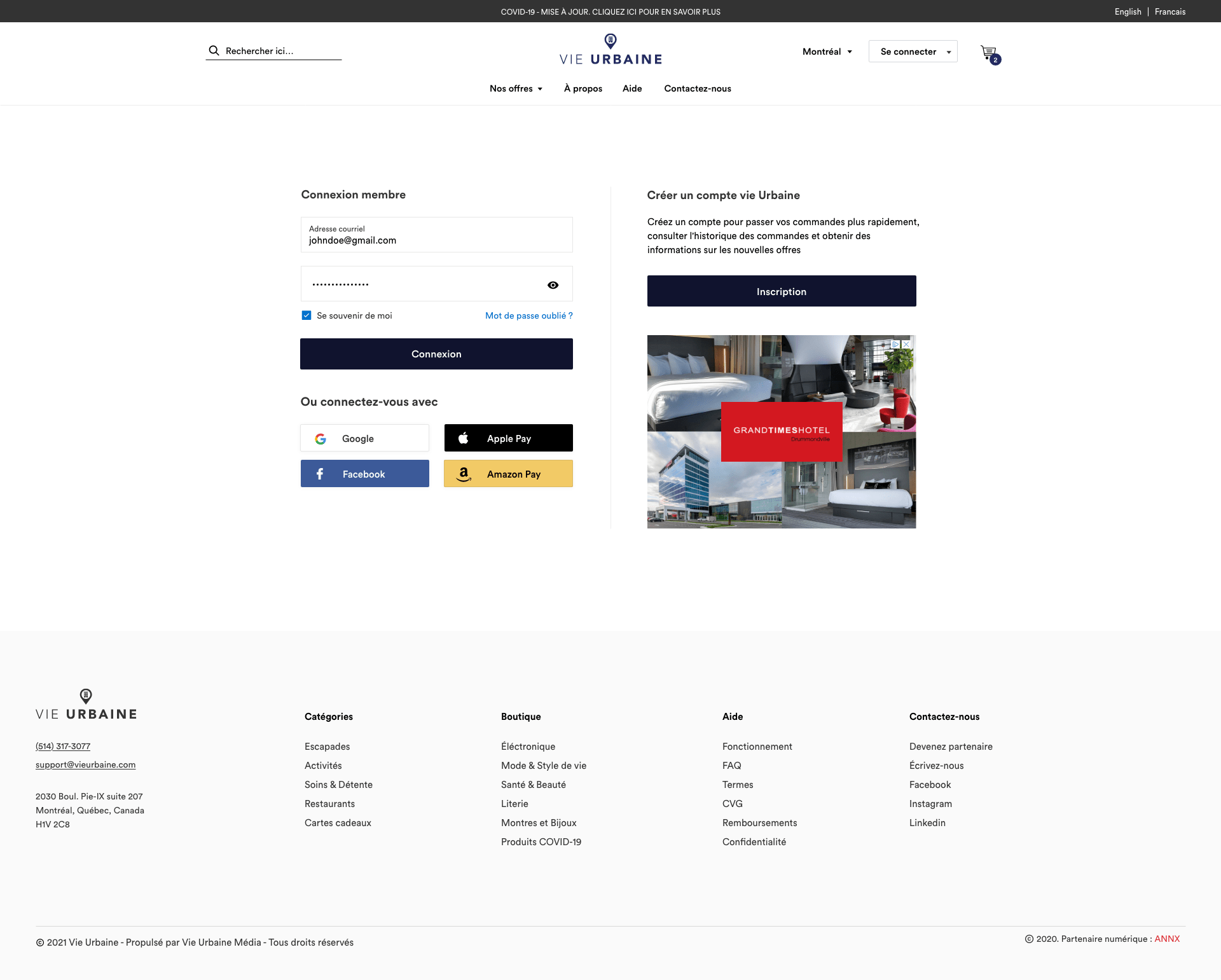Open Produits COVID-19 link
The height and width of the screenshot is (980, 1221).
tap(541, 842)
